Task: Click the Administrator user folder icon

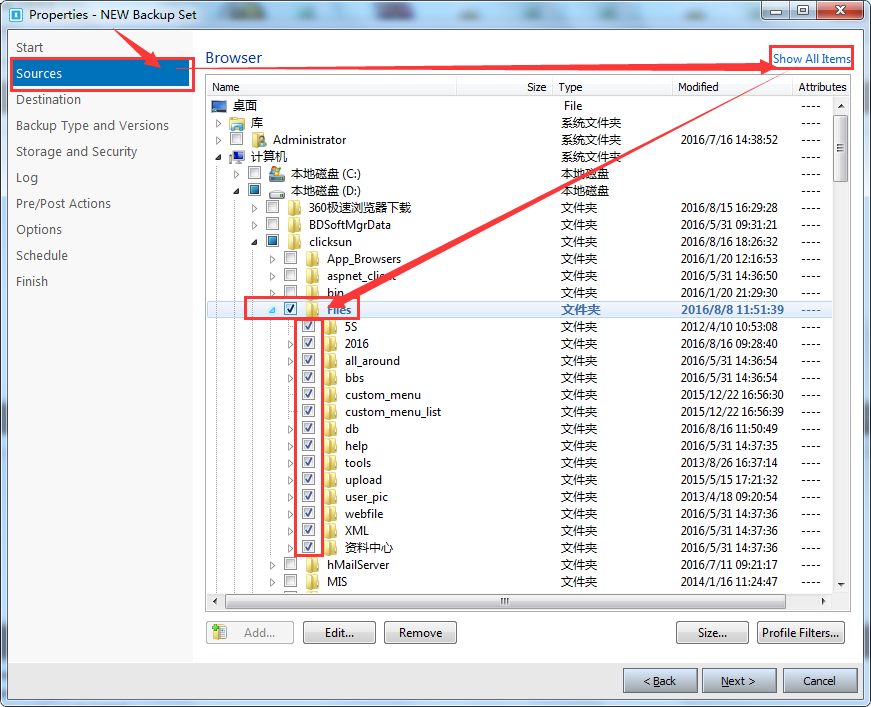Action: tap(259, 140)
